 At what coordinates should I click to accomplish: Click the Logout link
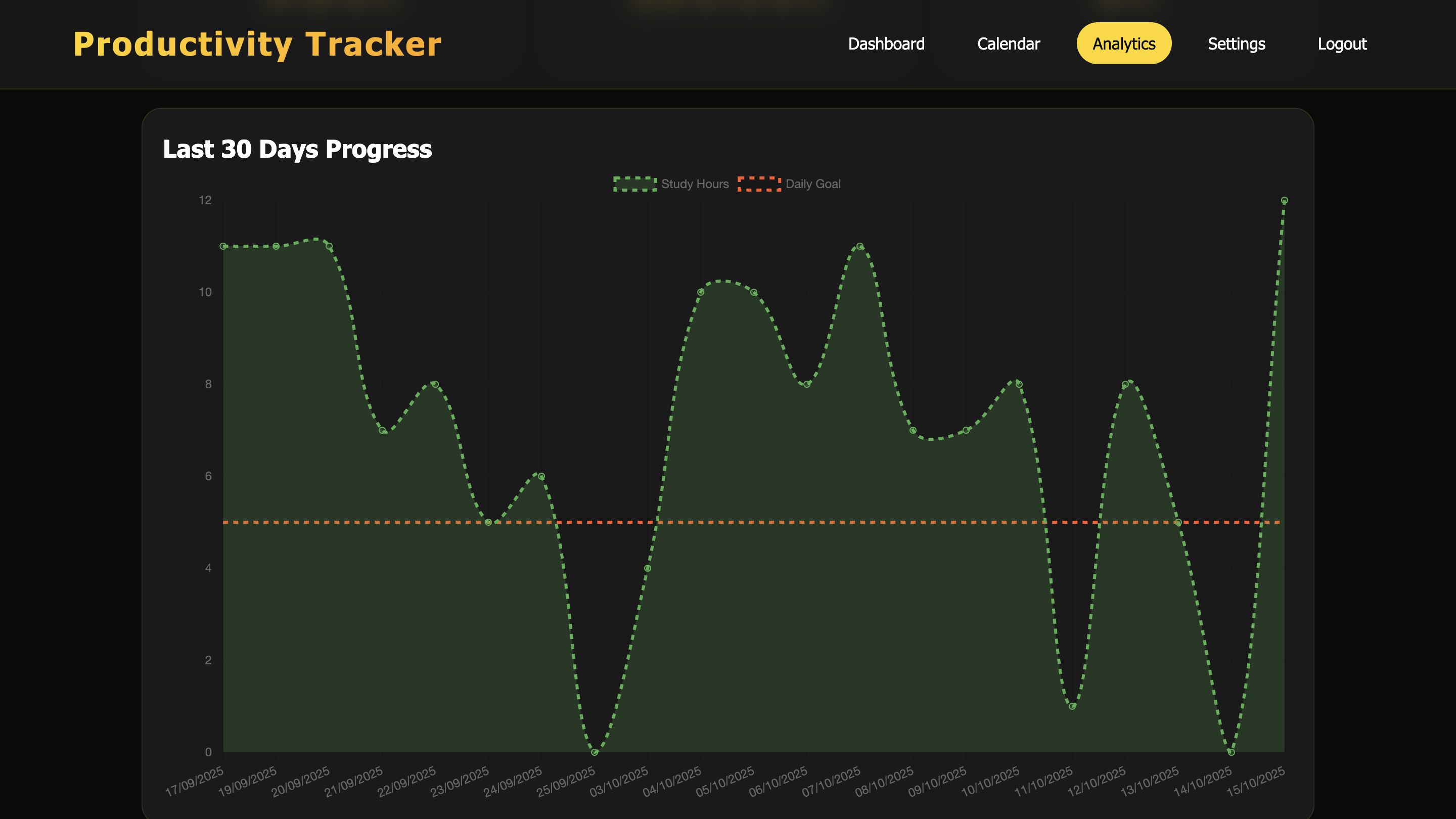point(1342,43)
